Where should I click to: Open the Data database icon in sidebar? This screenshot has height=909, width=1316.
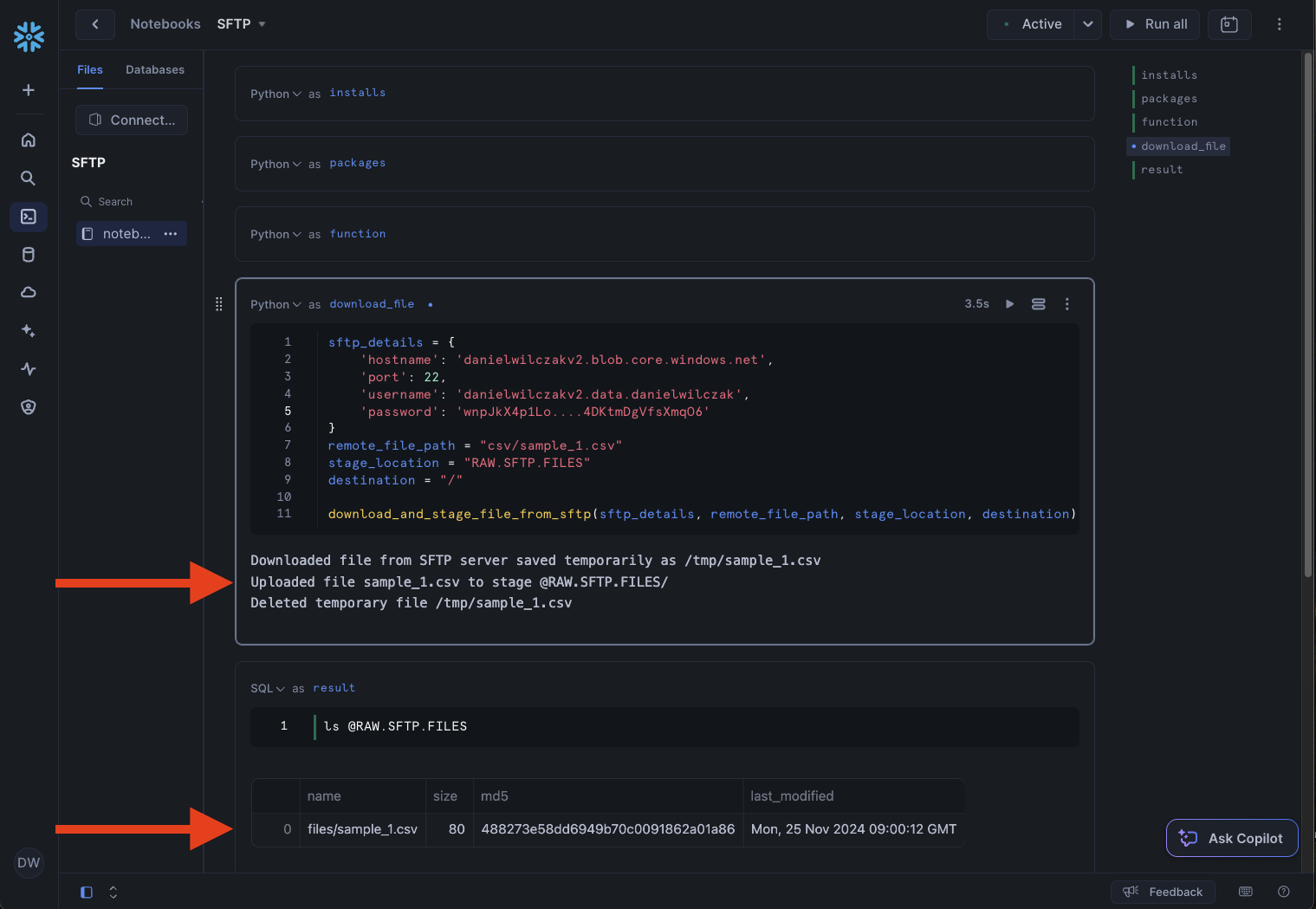(29, 255)
